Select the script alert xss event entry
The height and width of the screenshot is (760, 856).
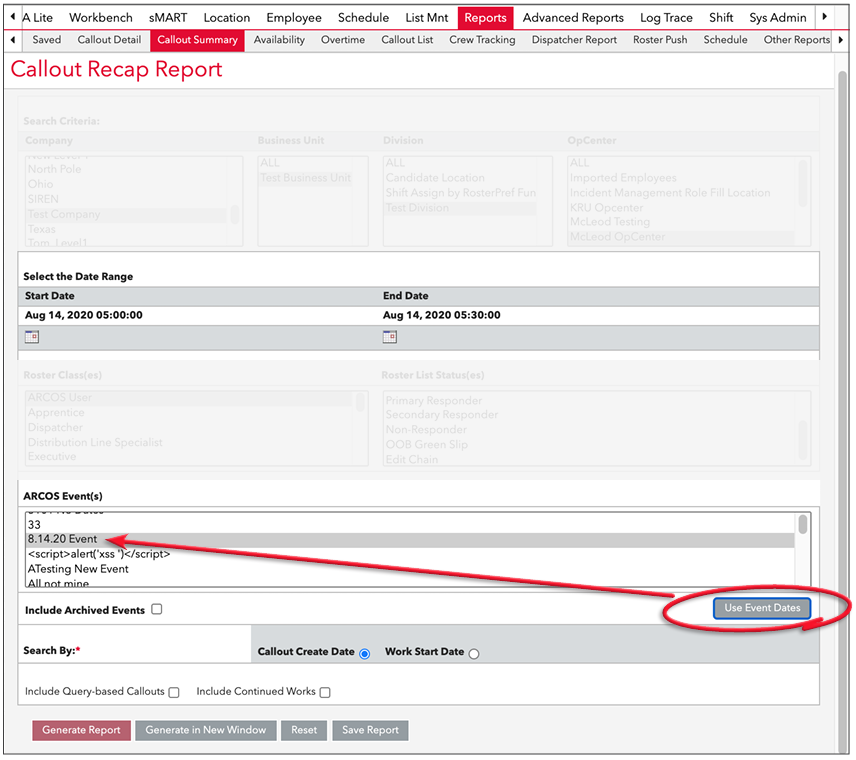coord(410,554)
